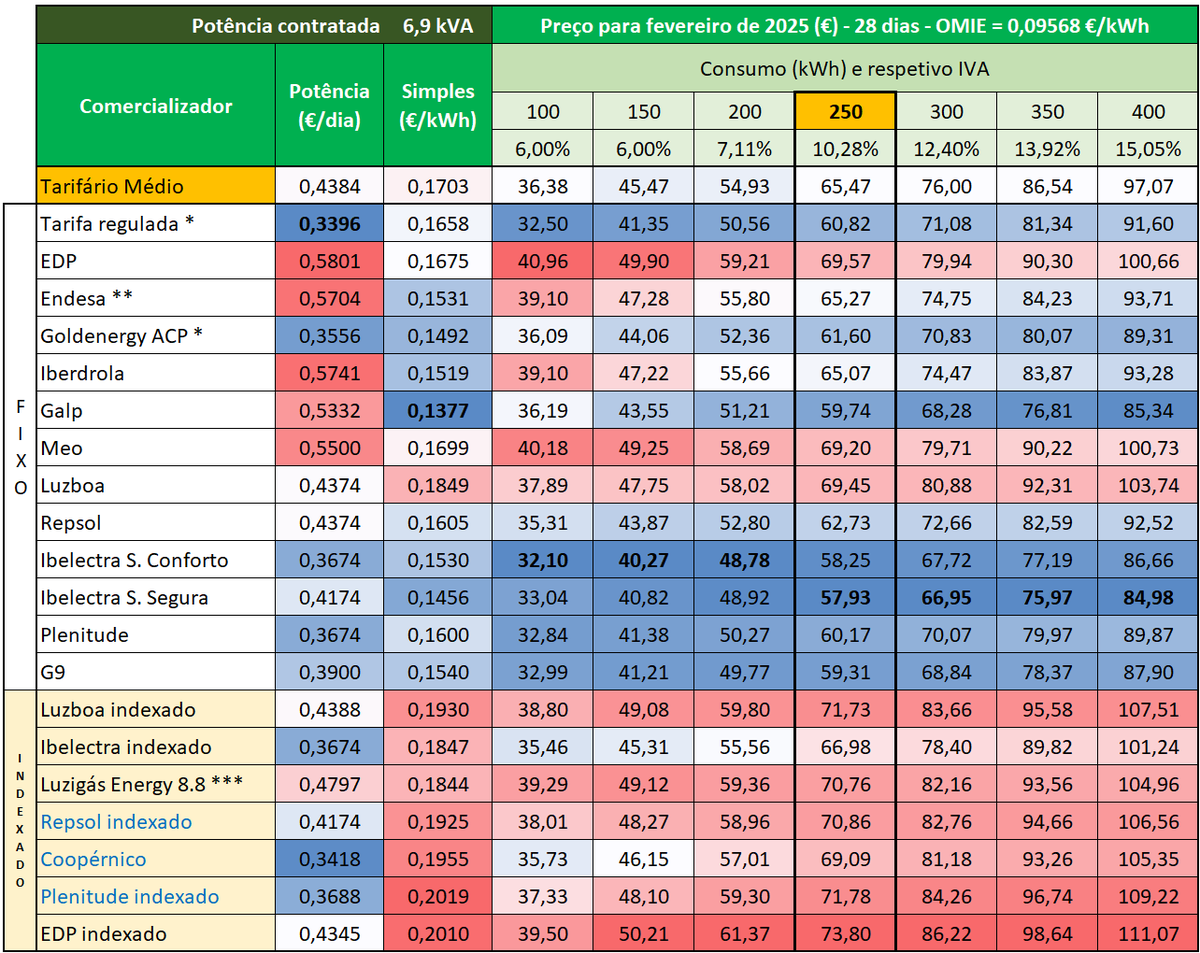Open the Coopérnico link

coord(93,860)
